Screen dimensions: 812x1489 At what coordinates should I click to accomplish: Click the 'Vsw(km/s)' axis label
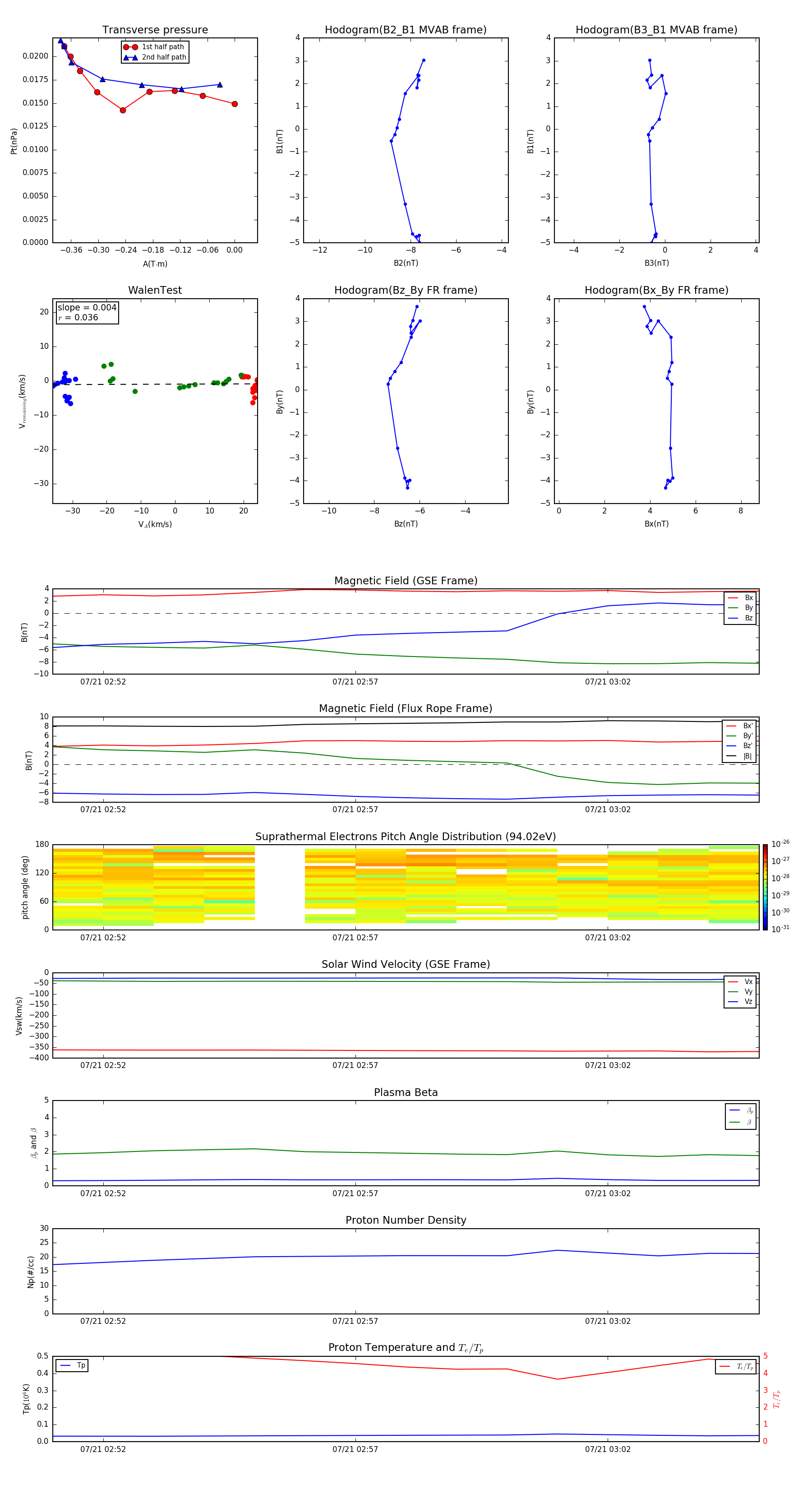tap(19, 1016)
